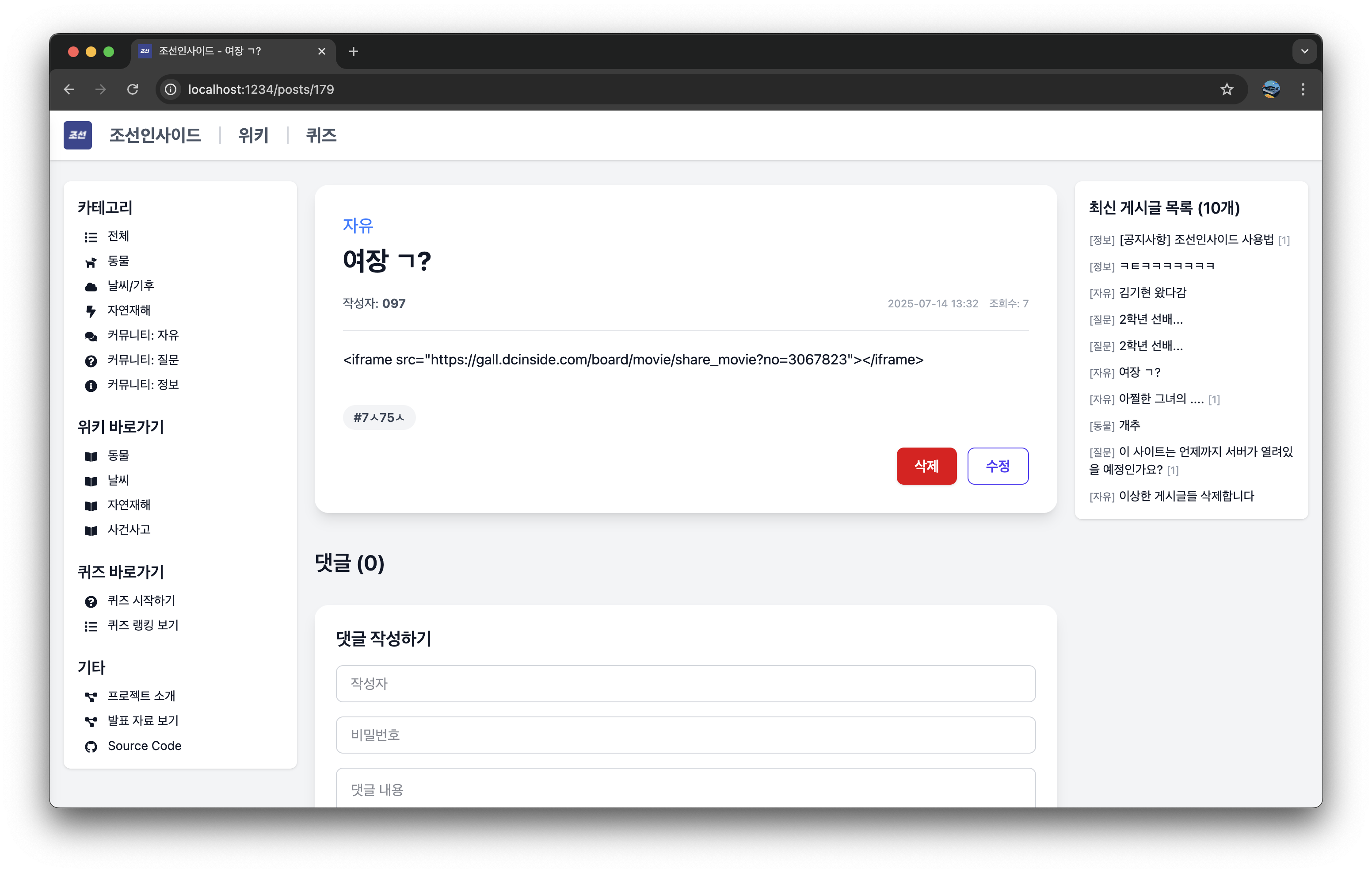This screenshot has width=1372, height=873.
Task: Click the 자유 category link above title
Action: [358, 226]
